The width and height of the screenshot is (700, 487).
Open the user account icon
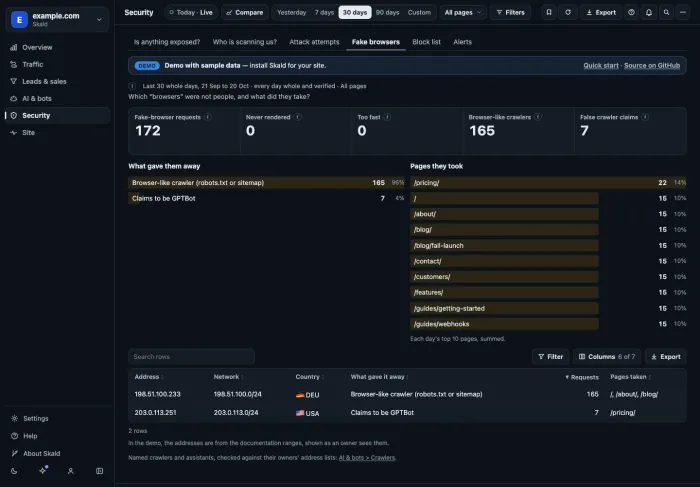click(71, 470)
